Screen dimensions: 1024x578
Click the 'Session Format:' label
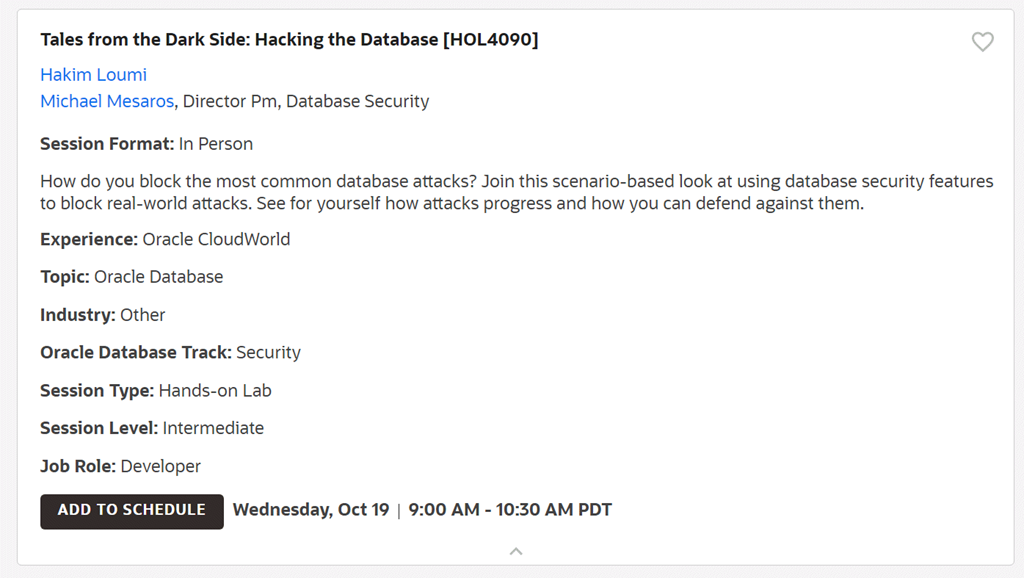coord(107,144)
